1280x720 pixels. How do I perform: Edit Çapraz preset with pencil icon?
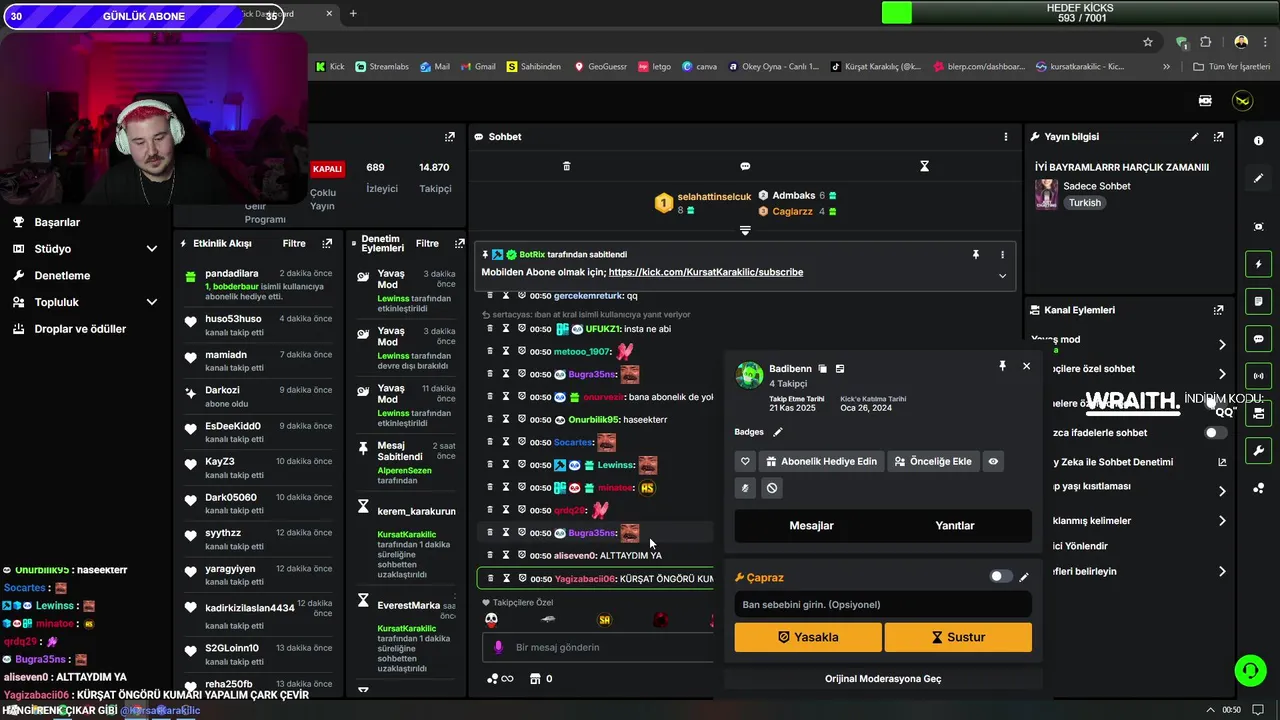click(1023, 577)
